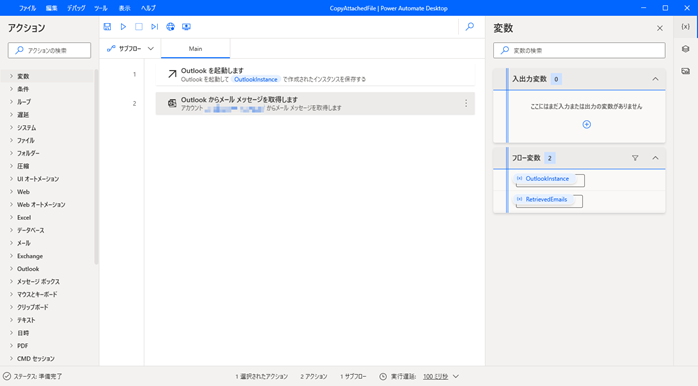Click the Outlook launch action icon
This screenshot has height=386, width=698.
point(172,74)
